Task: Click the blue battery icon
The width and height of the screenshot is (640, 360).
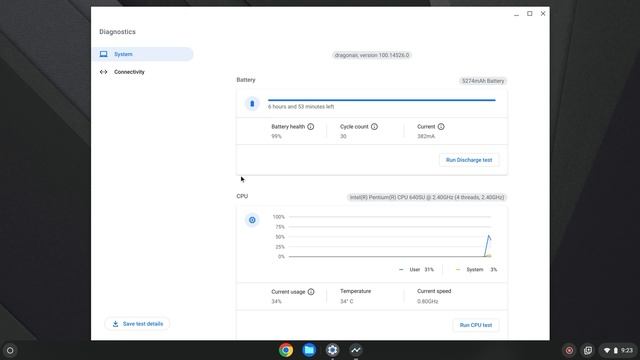Action: tap(252, 104)
